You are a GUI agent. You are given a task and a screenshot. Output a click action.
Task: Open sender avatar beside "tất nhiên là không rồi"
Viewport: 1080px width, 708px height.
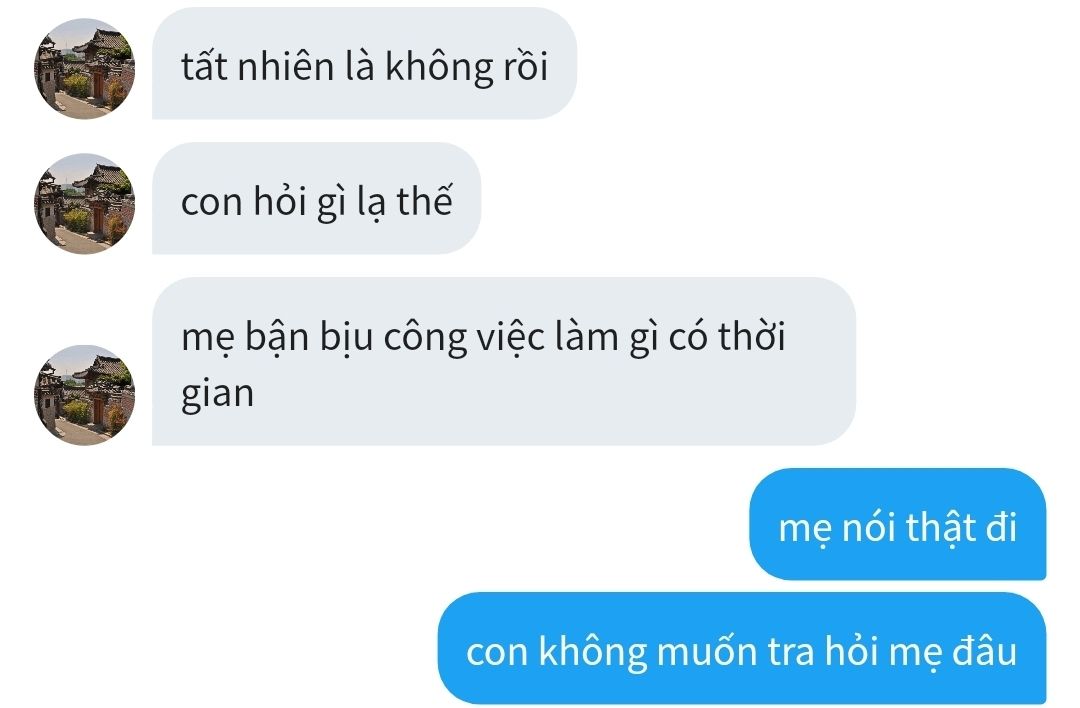point(84,68)
